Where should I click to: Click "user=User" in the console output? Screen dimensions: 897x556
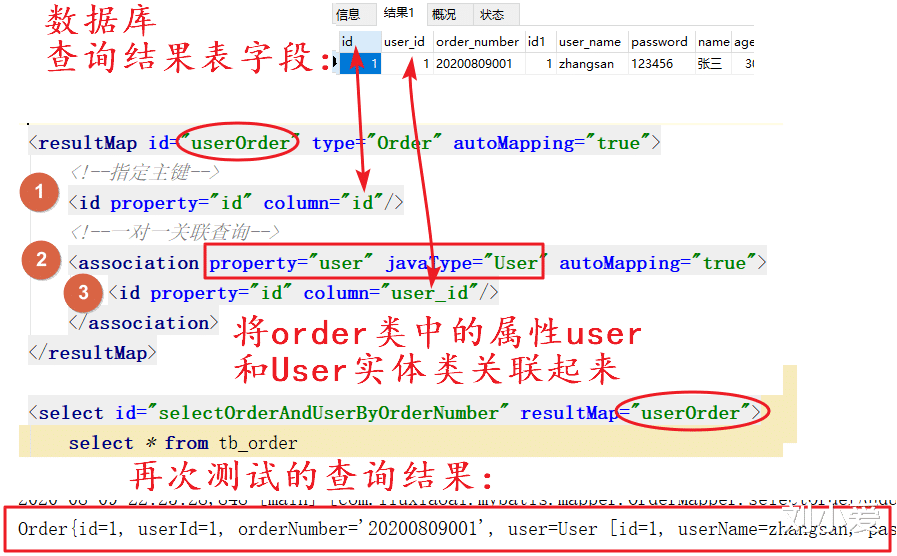click(x=552, y=529)
